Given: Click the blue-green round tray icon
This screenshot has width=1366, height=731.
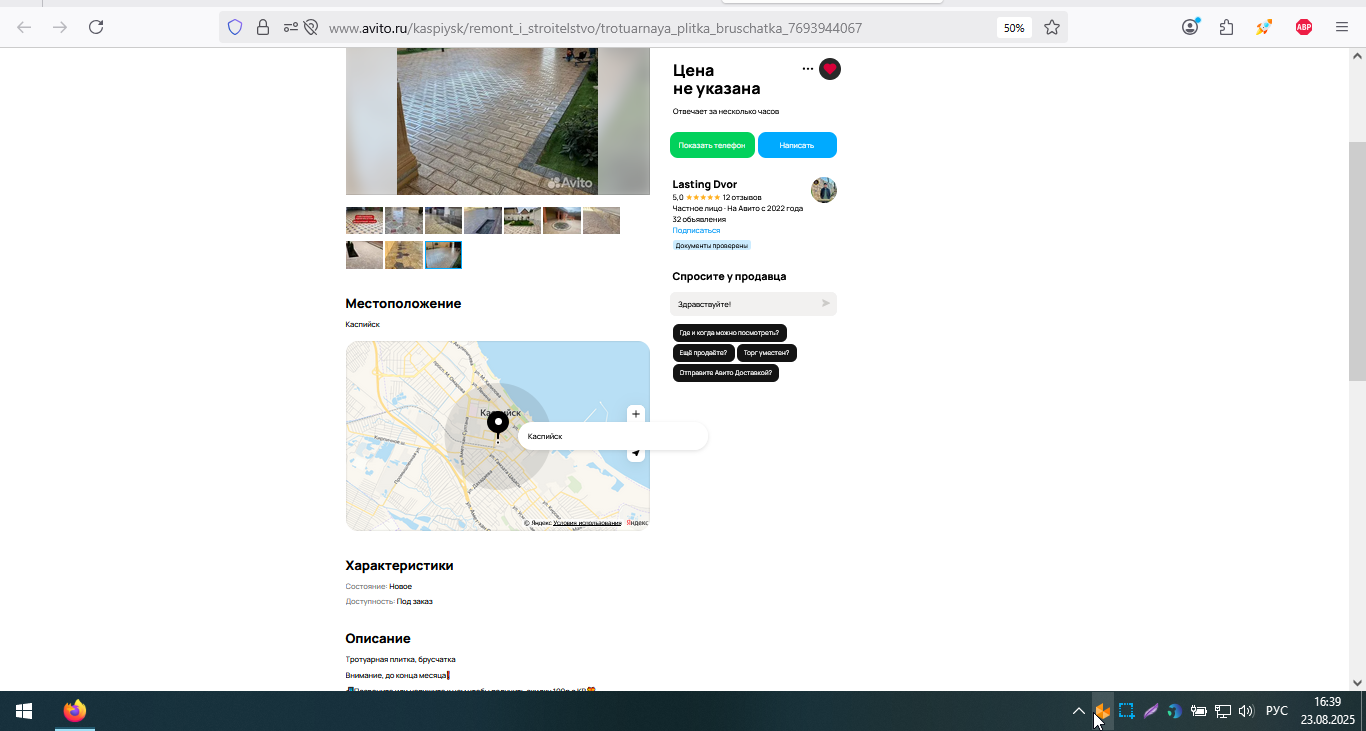Looking at the screenshot, I should click(x=1175, y=711).
